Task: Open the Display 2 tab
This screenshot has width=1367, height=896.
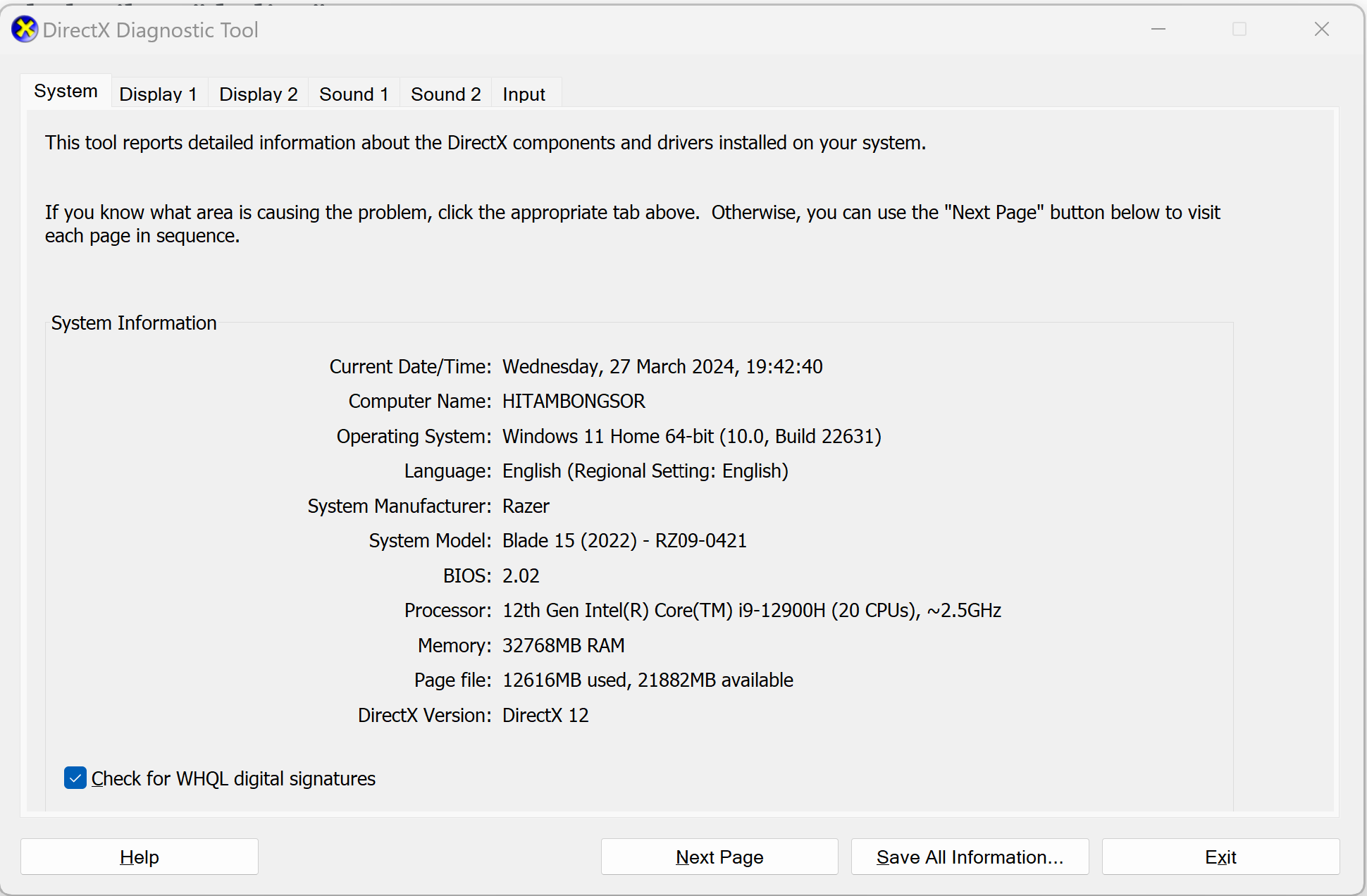Action: [257, 92]
